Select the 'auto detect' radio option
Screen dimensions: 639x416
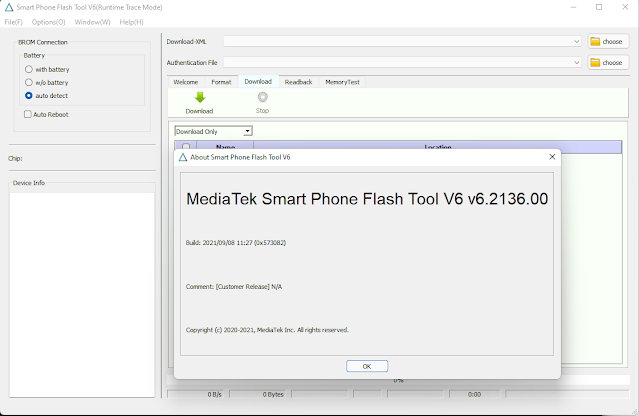29,95
